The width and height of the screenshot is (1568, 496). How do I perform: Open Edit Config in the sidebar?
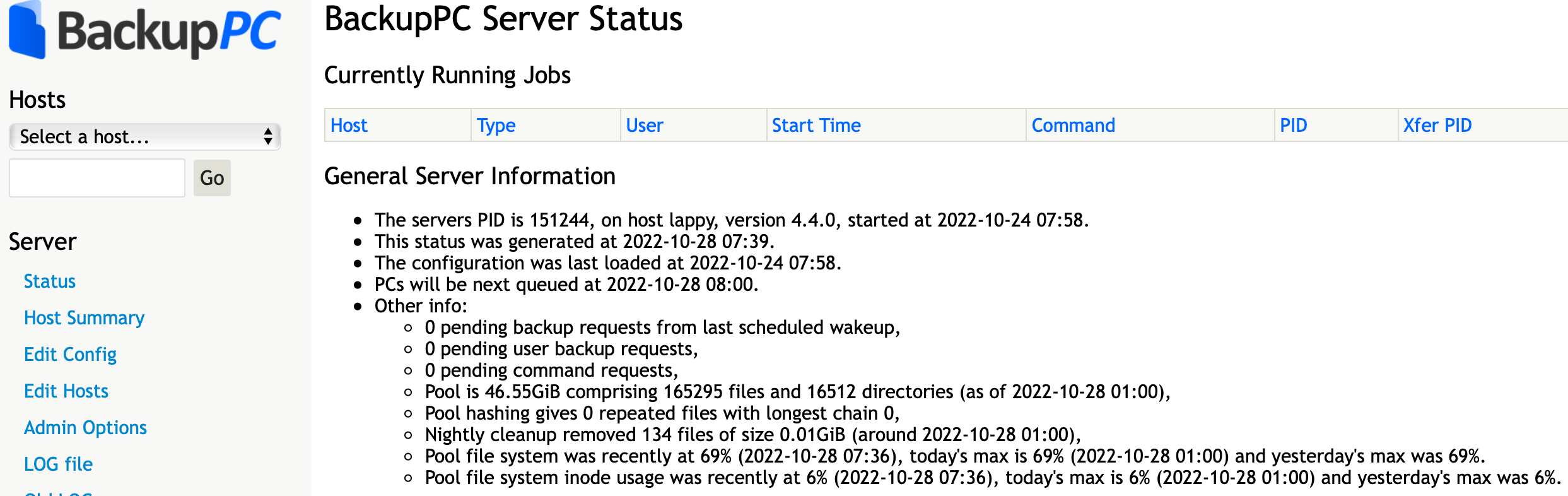point(70,355)
